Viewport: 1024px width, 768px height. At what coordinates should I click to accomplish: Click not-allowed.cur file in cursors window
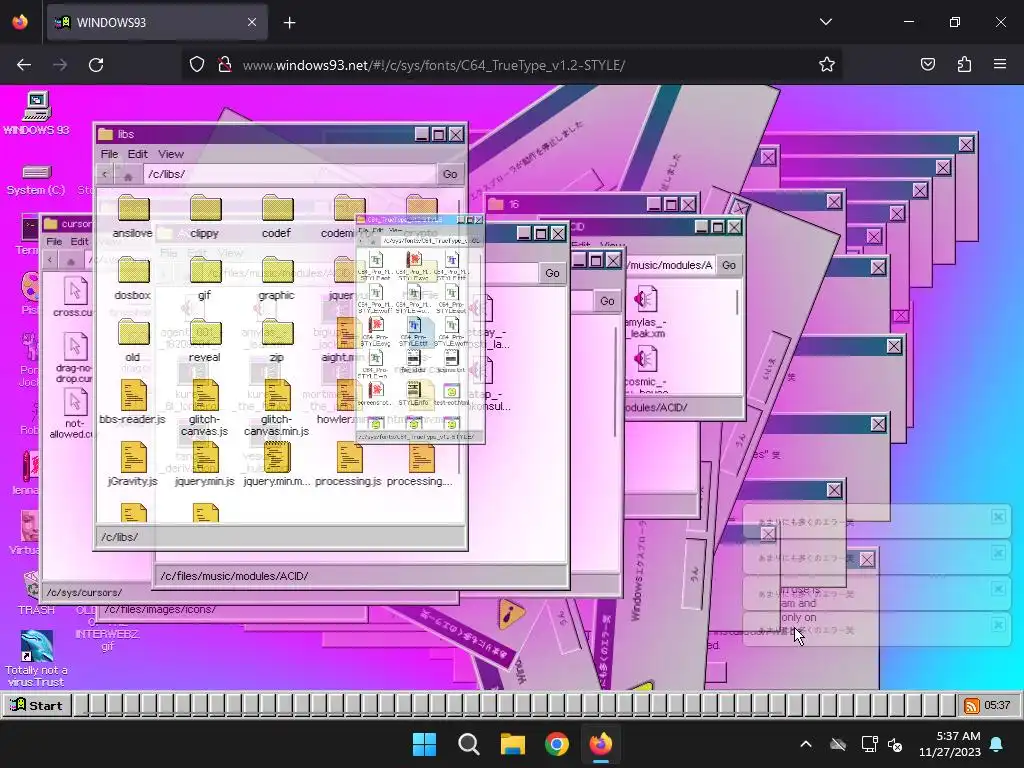pyautogui.click(x=72, y=414)
